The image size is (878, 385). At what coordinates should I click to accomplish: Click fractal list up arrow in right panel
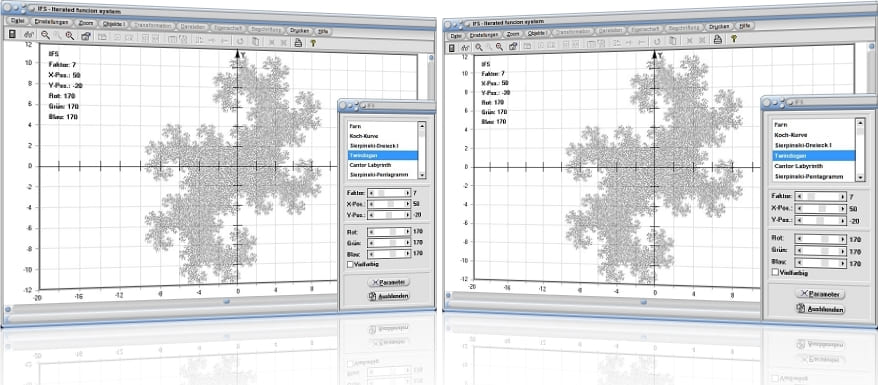[x=860, y=122]
